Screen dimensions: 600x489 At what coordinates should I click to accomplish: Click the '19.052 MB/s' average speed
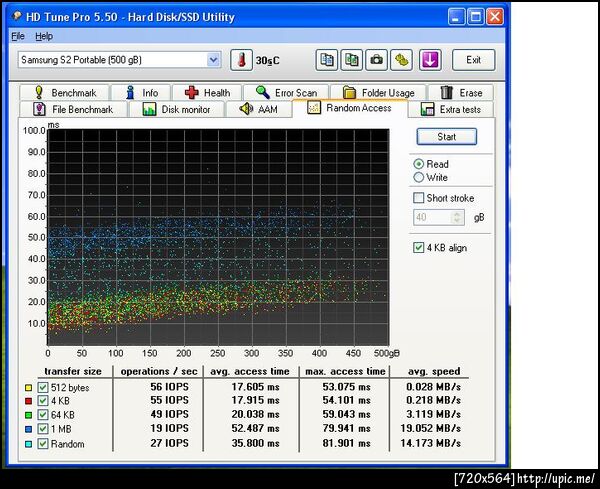pyautogui.click(x=430, y=429)
